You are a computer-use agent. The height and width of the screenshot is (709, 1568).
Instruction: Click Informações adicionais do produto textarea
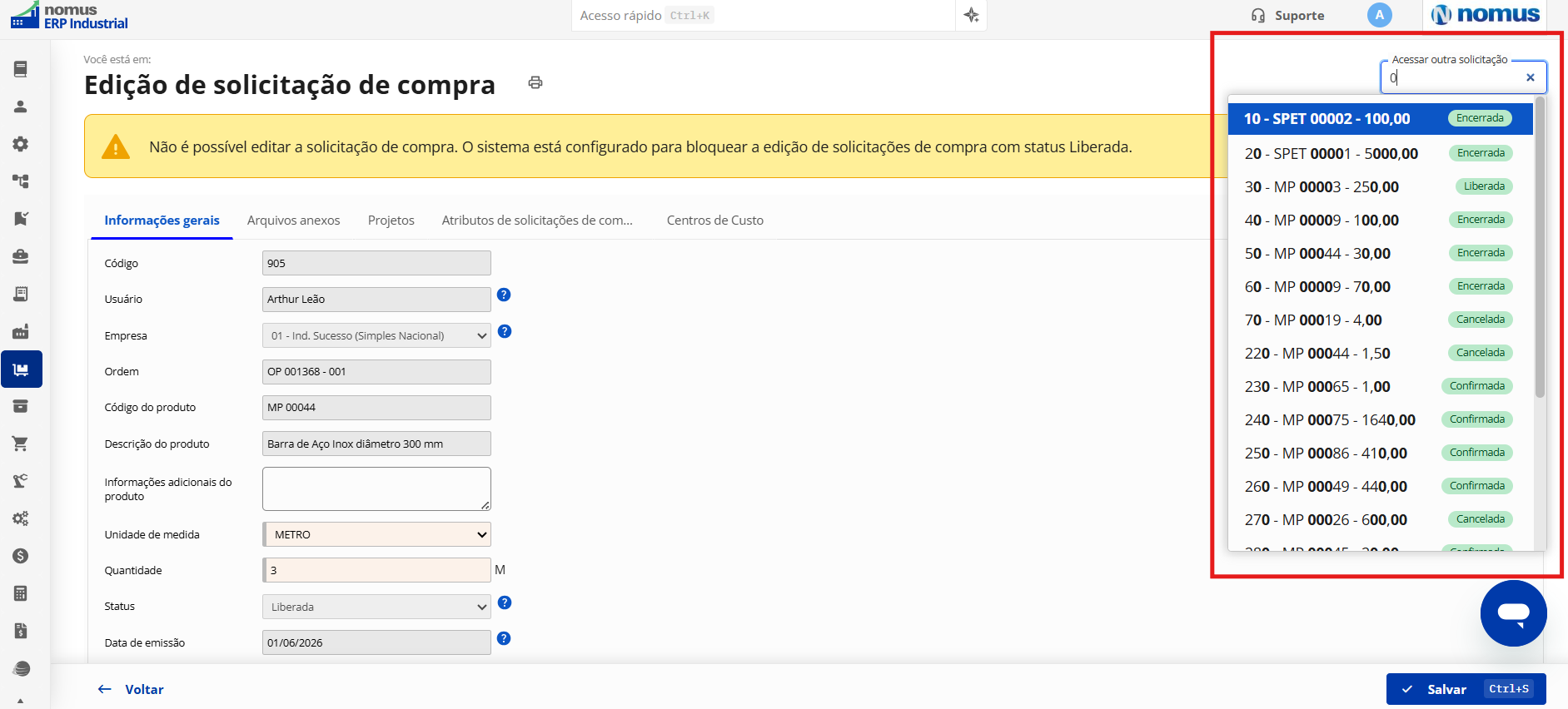[376, 488]
